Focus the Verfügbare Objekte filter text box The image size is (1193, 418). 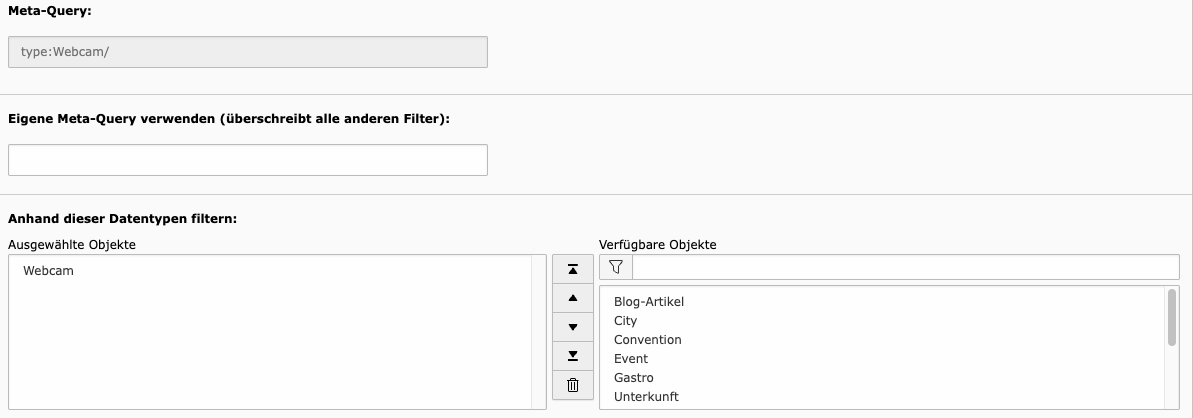pyautogui.click(x=905, y=267)
